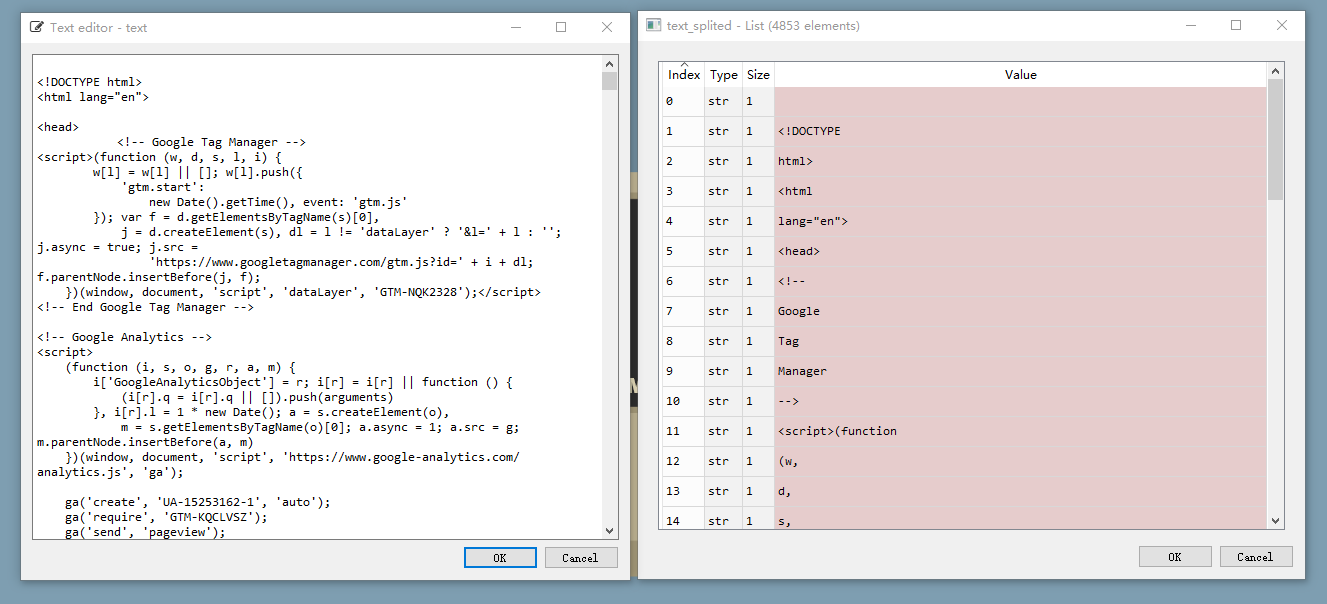1327x604 pixels.
Task: Select the empty value cell in row 0
Action: pyautogui.click(x=1020, y=101)
